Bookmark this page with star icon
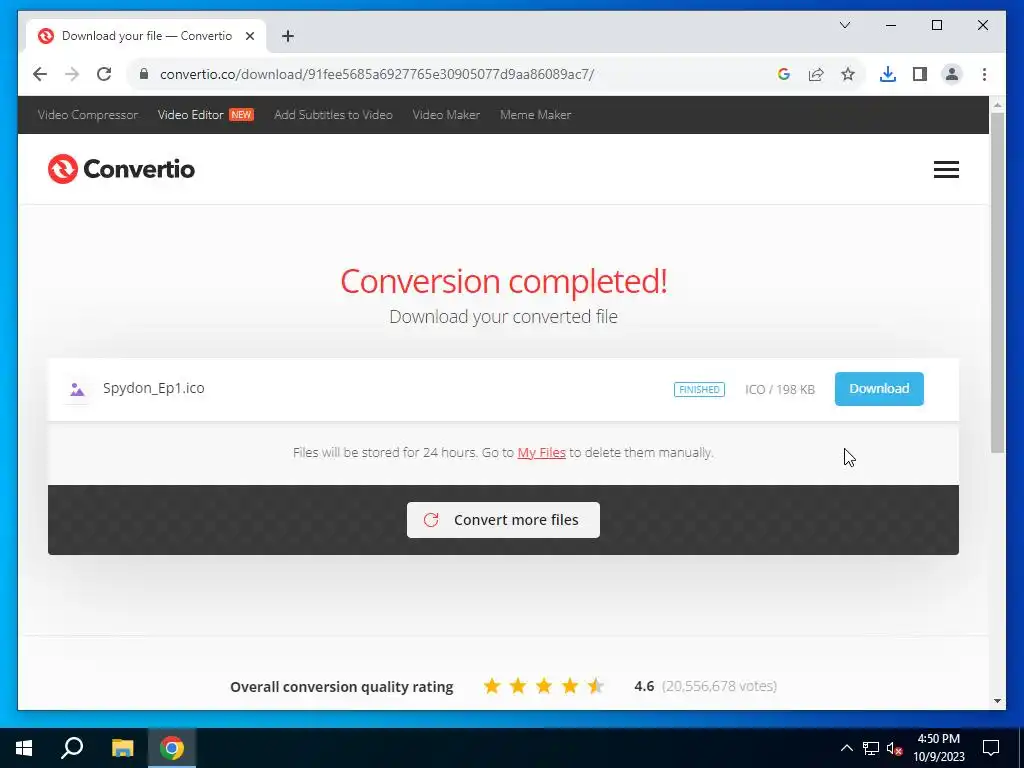This screenshot has height=768, width=1024. [848, 74]
